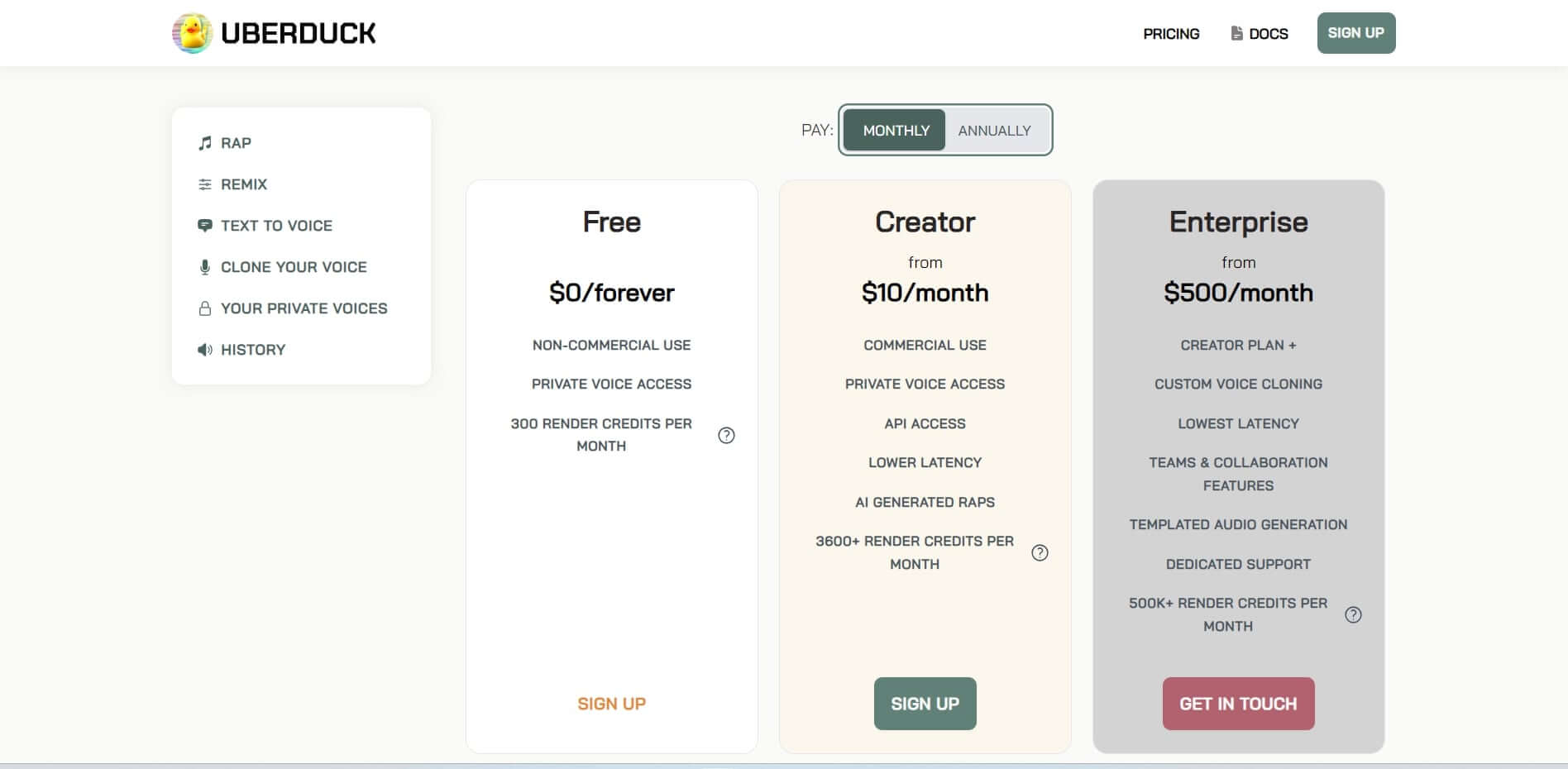Image resolution: width=1568 pixels, height=769 pixels.
Task: Click 3600+ RENDER CREDITS PER MONTH text
Action: pos(915,552)
